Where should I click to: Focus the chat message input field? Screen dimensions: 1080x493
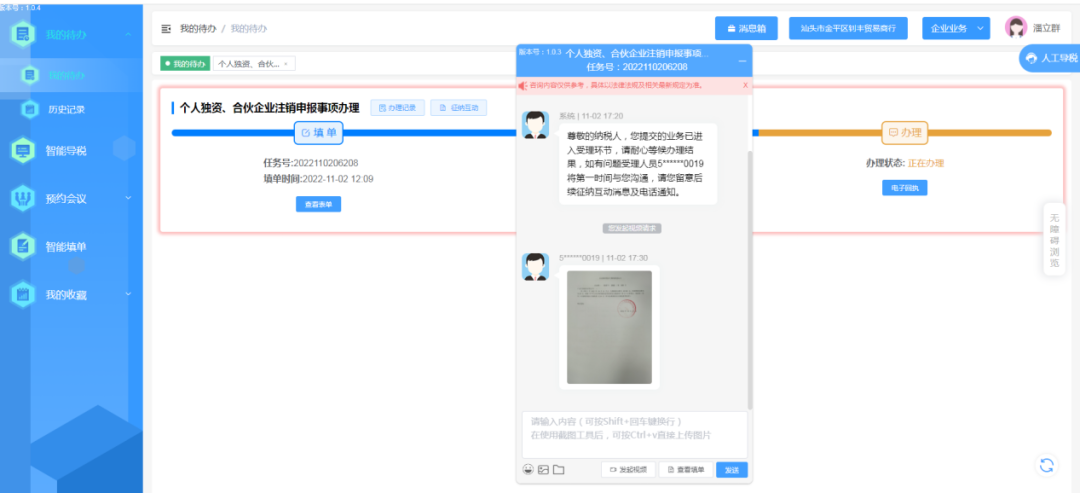pos(634,434)
